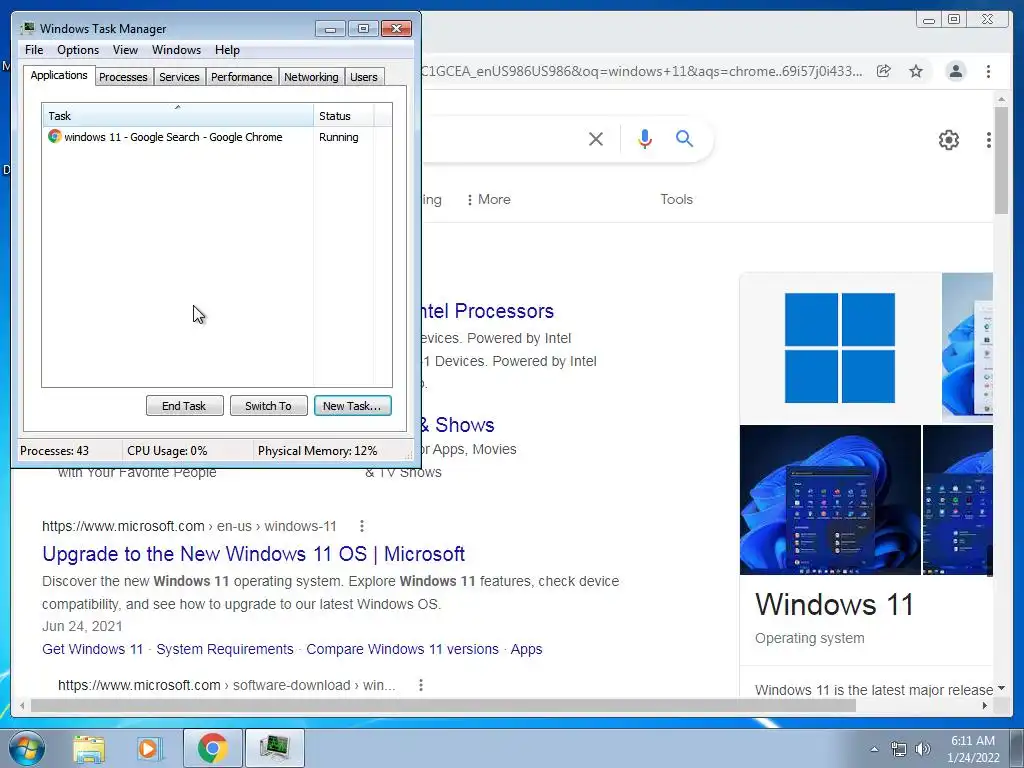1024x768 pixels.
Task: Switch to the Performance tab
Action: coord(242,77)
